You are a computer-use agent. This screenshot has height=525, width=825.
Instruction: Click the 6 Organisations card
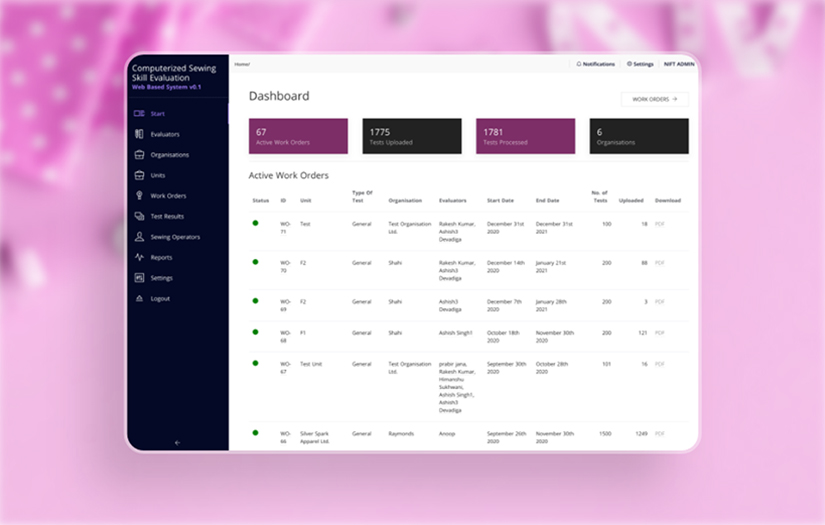(639, 136)
